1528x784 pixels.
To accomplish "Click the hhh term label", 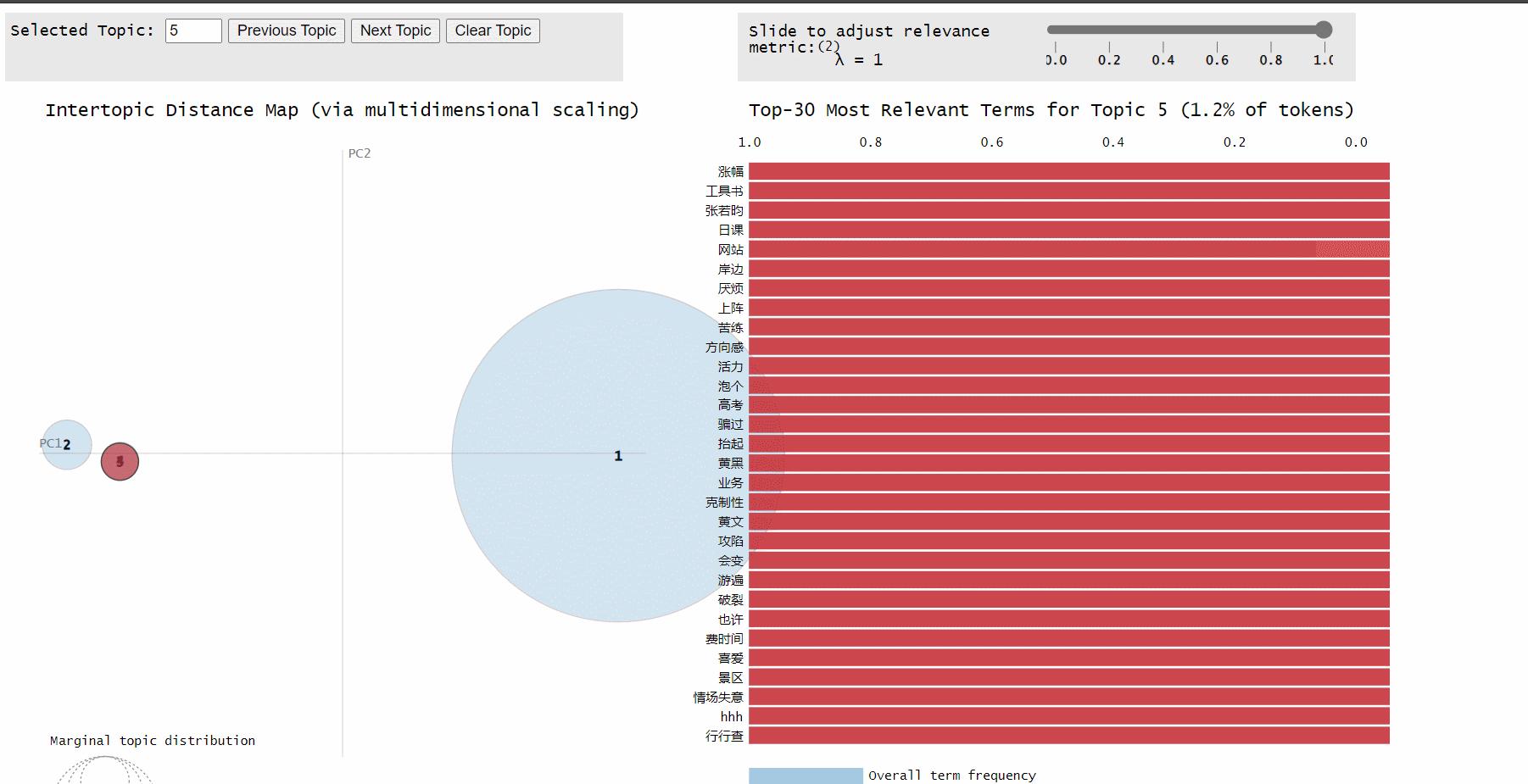I will tap(731, 717).
